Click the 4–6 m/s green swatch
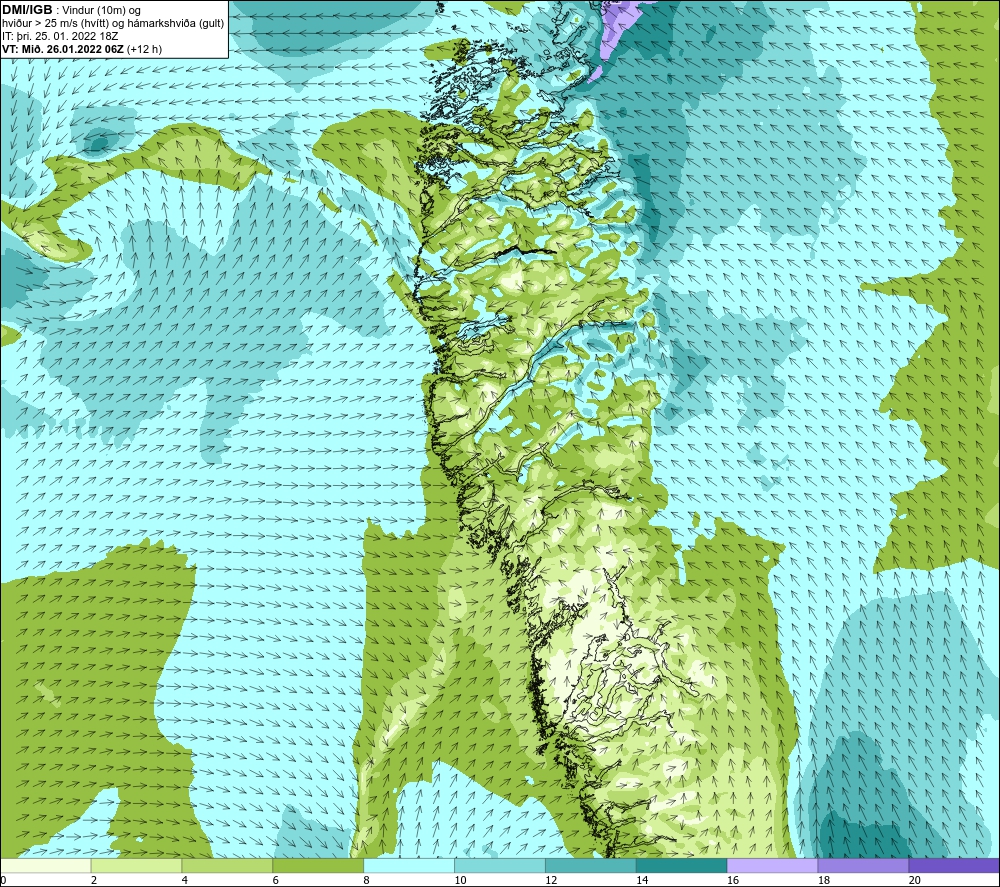1000x887 pixels. (227, 865)
